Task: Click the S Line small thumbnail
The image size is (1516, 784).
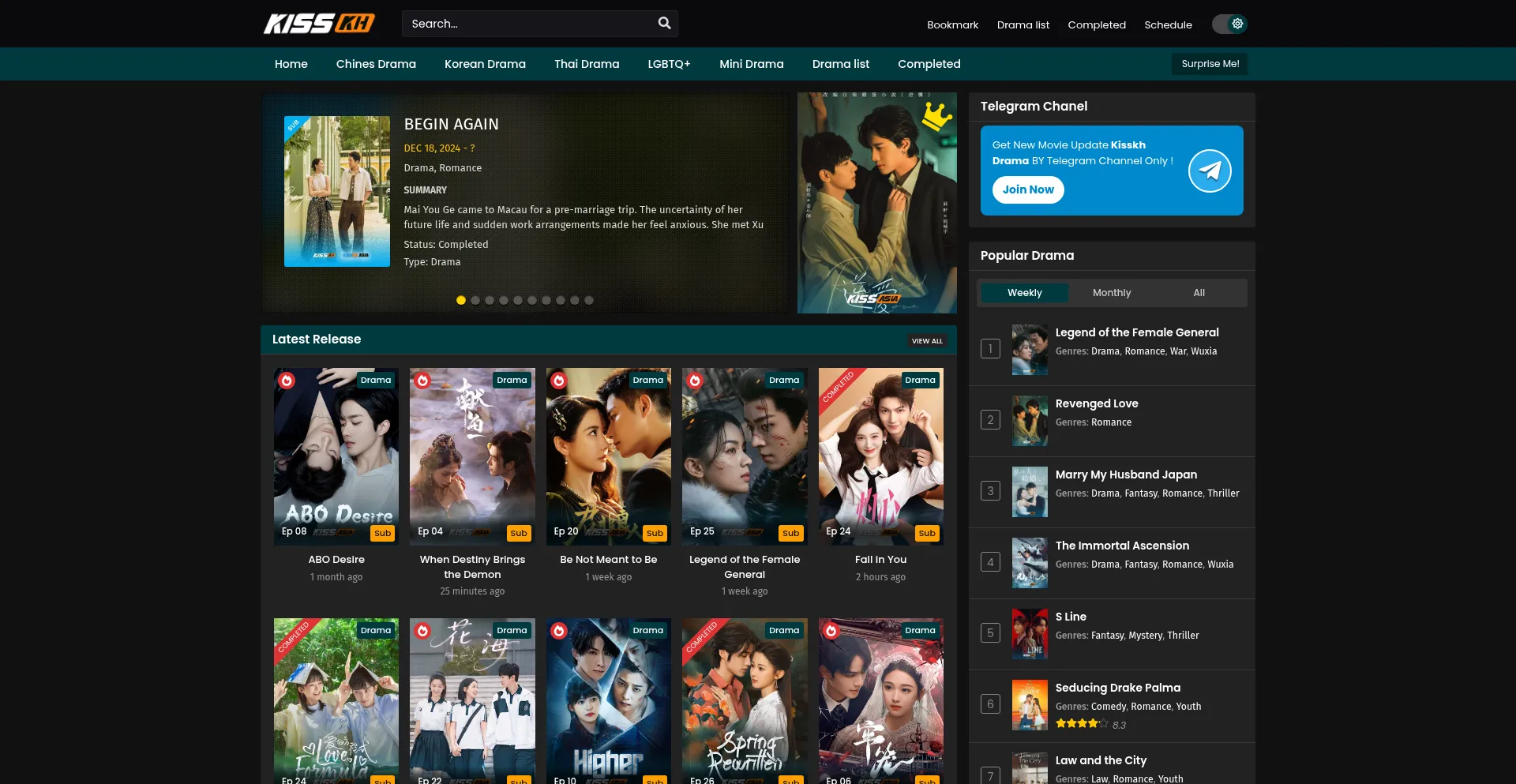Action: [1030, 634]
